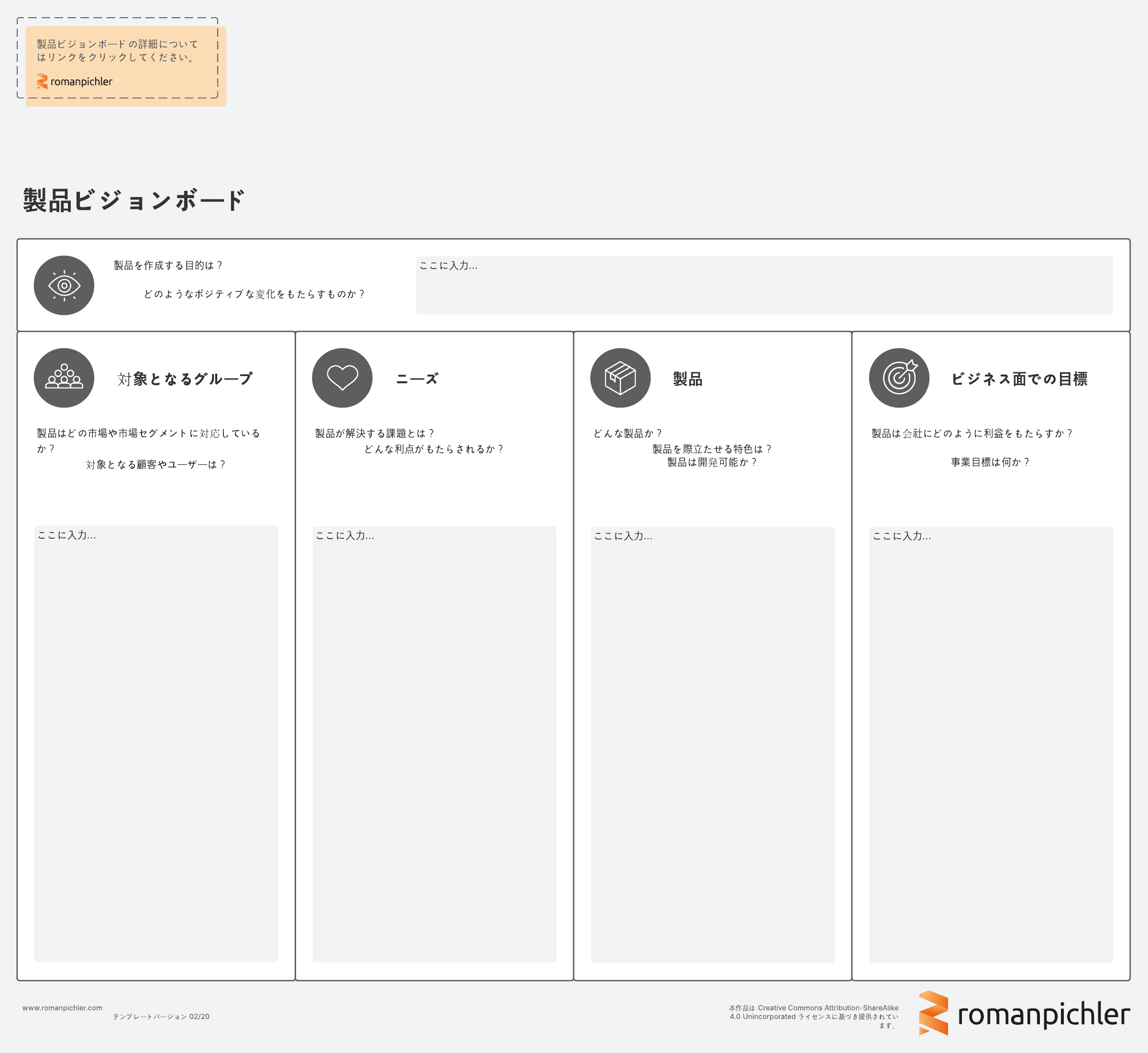Click the small romanpichler logo in orange note

(x=75, y=81)
